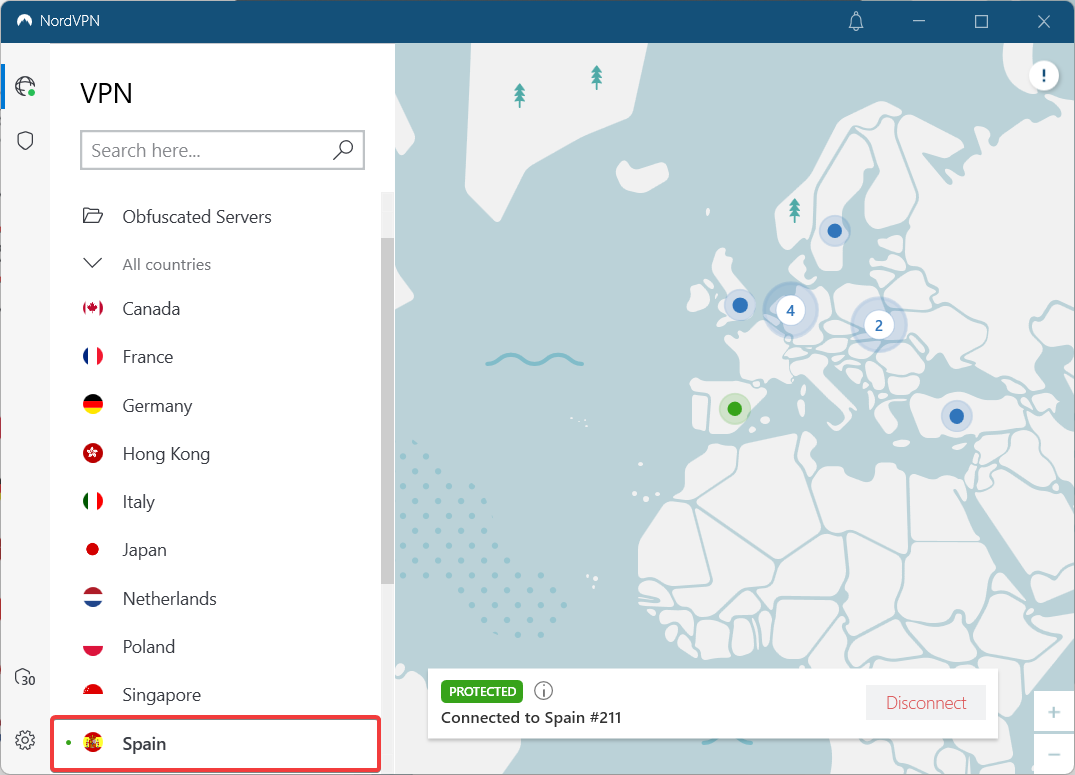Image resolution: width=1075 pixels, height=775 pixels.
Task: Click the exclamation alert icon on map
Action: pyautogui.click(x=1044, y=76)
